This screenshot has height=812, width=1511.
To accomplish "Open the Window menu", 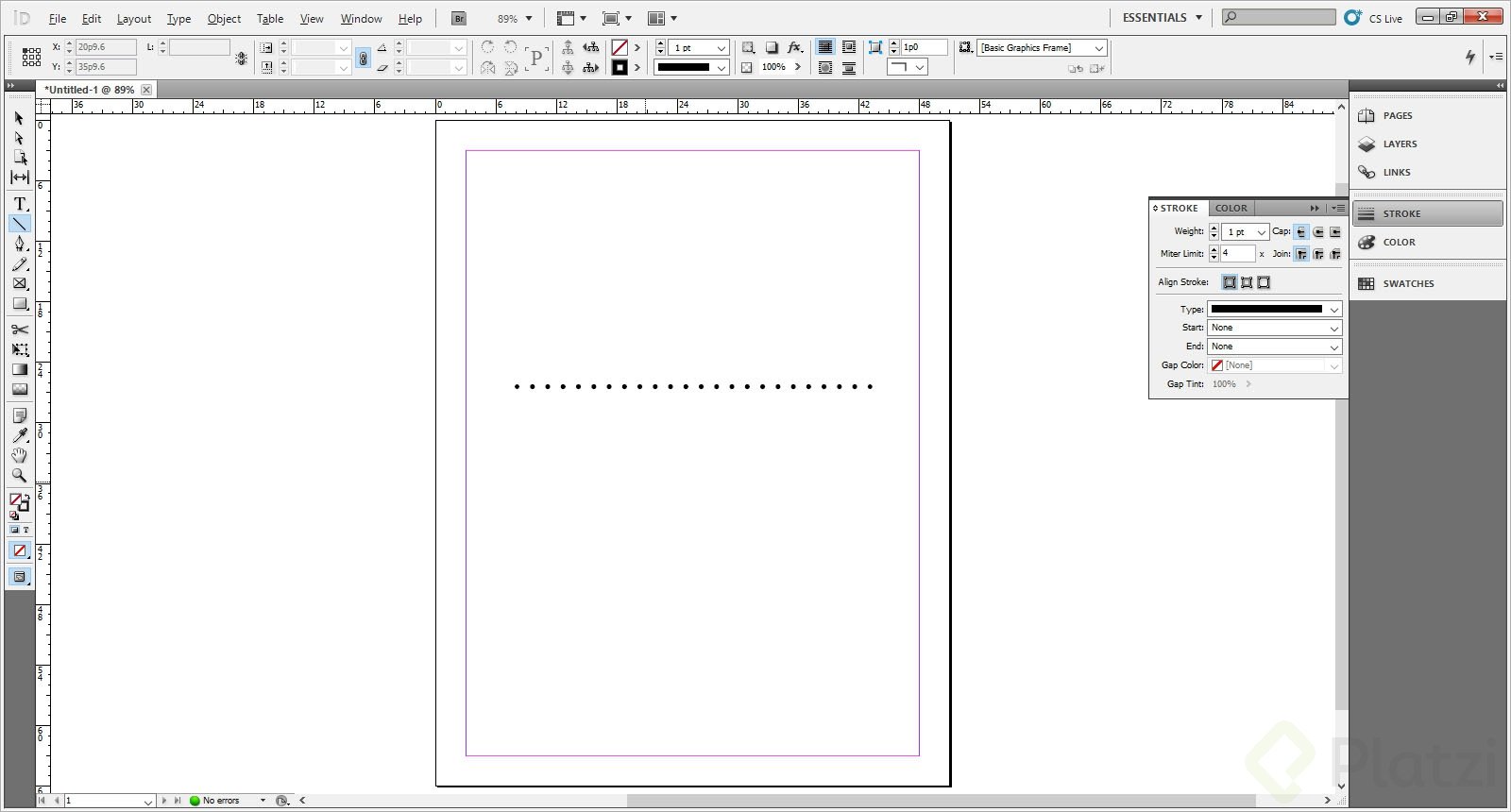I will (x=361, y=18).
